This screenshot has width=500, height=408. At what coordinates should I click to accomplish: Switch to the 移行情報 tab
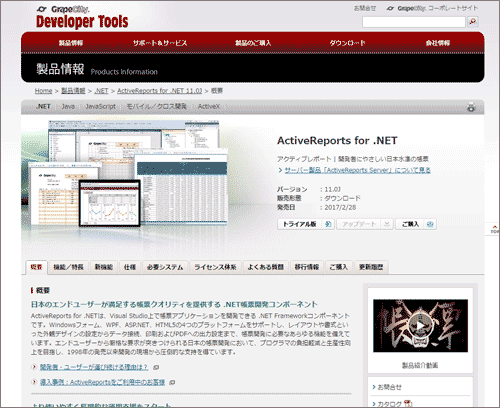[307, 267]
